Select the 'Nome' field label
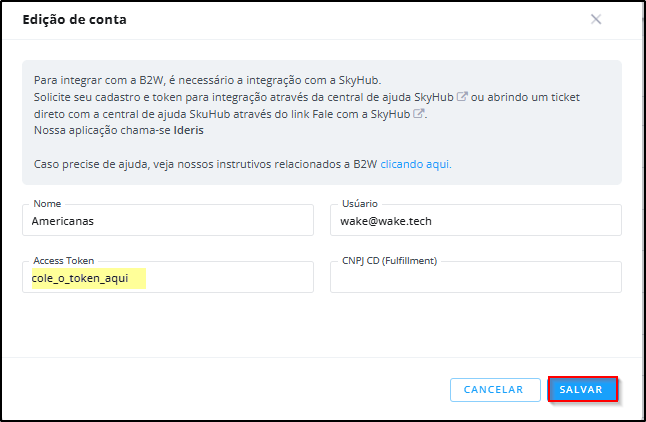The width and height of the screenshot is (646, 422). click(47, 204)
